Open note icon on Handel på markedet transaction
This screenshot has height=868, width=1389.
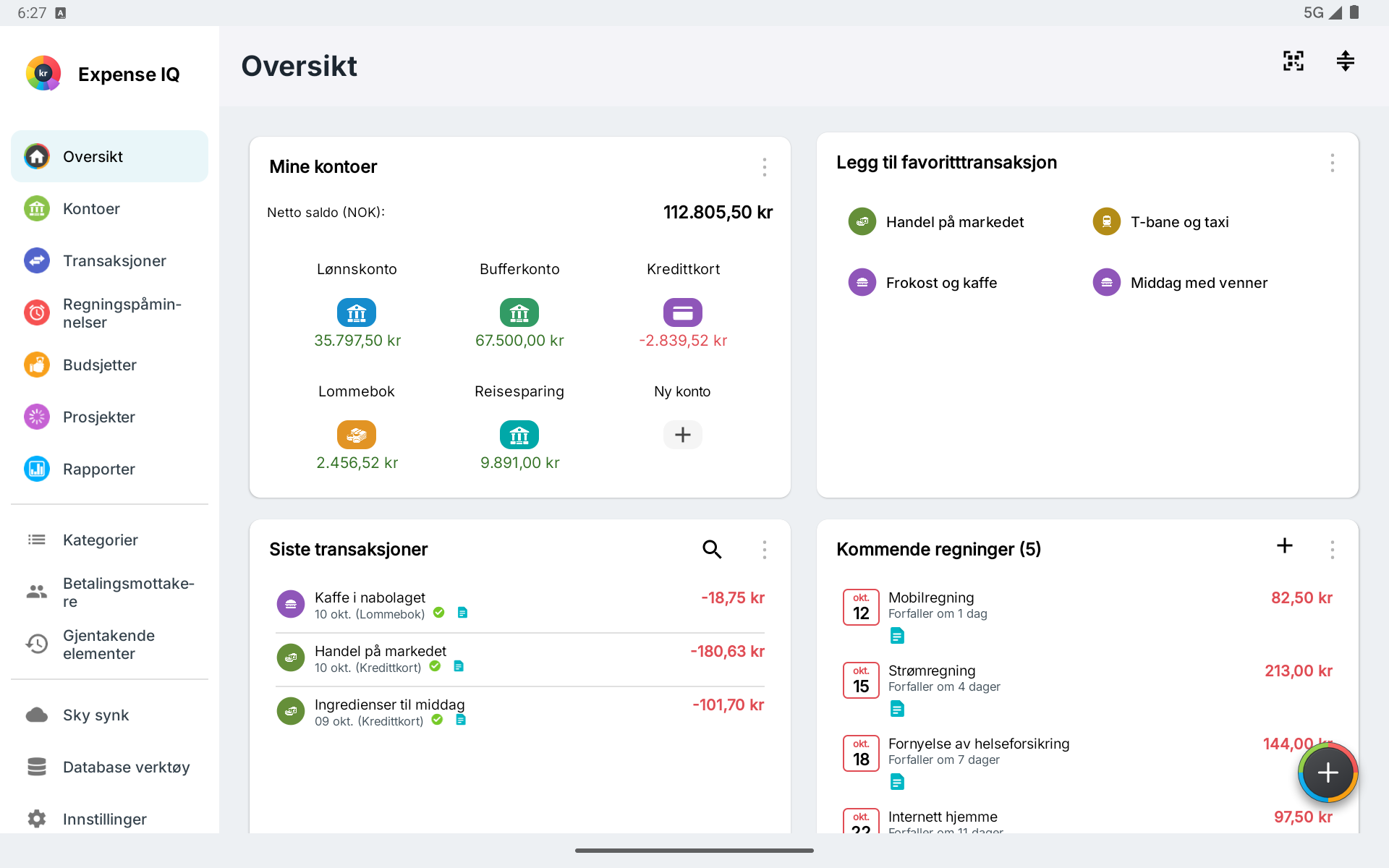459,666
